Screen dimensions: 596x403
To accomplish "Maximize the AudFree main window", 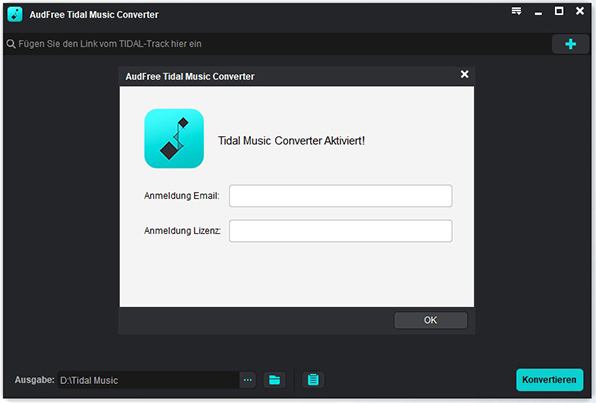I will 559,11.
